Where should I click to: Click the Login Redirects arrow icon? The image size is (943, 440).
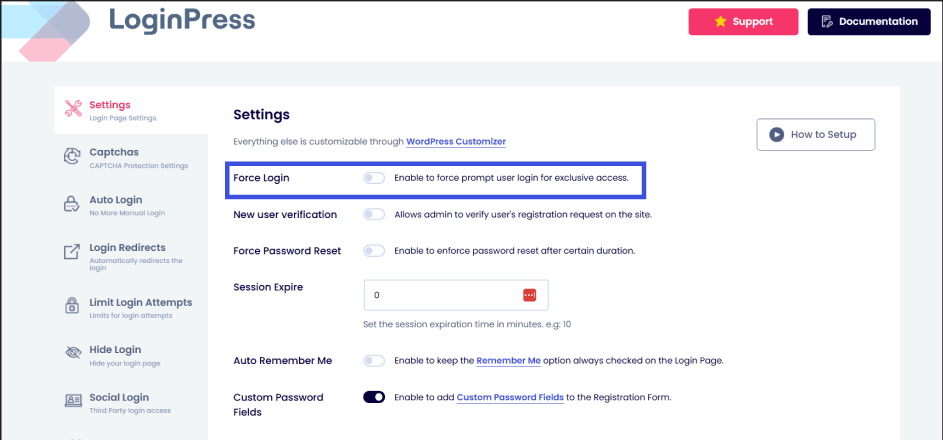point(72,252)
